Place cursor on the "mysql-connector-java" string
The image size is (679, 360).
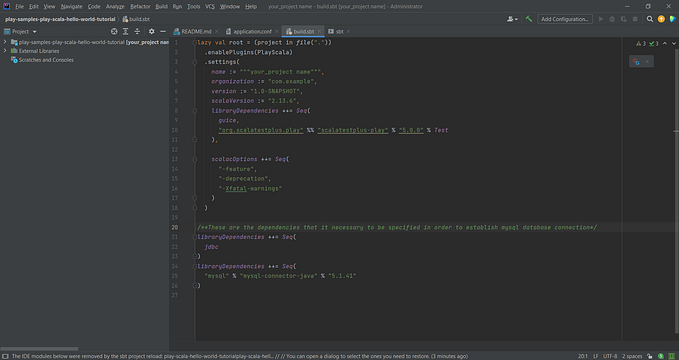pos(278,276)
